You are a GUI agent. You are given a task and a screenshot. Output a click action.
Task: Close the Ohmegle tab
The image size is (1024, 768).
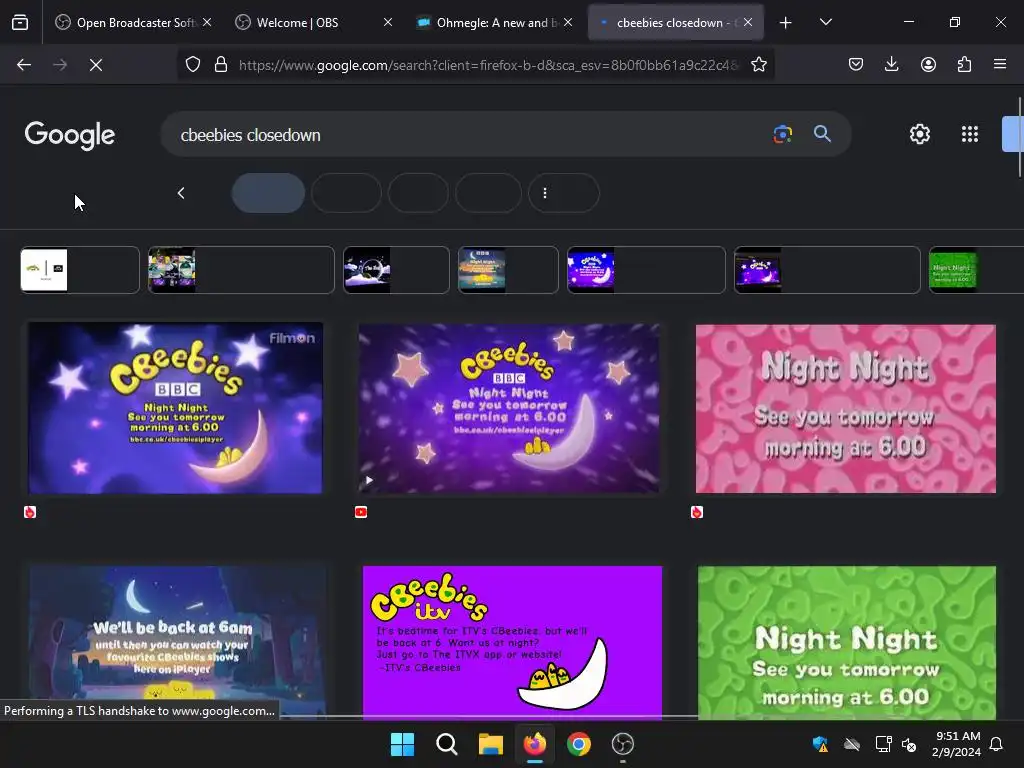[568, 22]
